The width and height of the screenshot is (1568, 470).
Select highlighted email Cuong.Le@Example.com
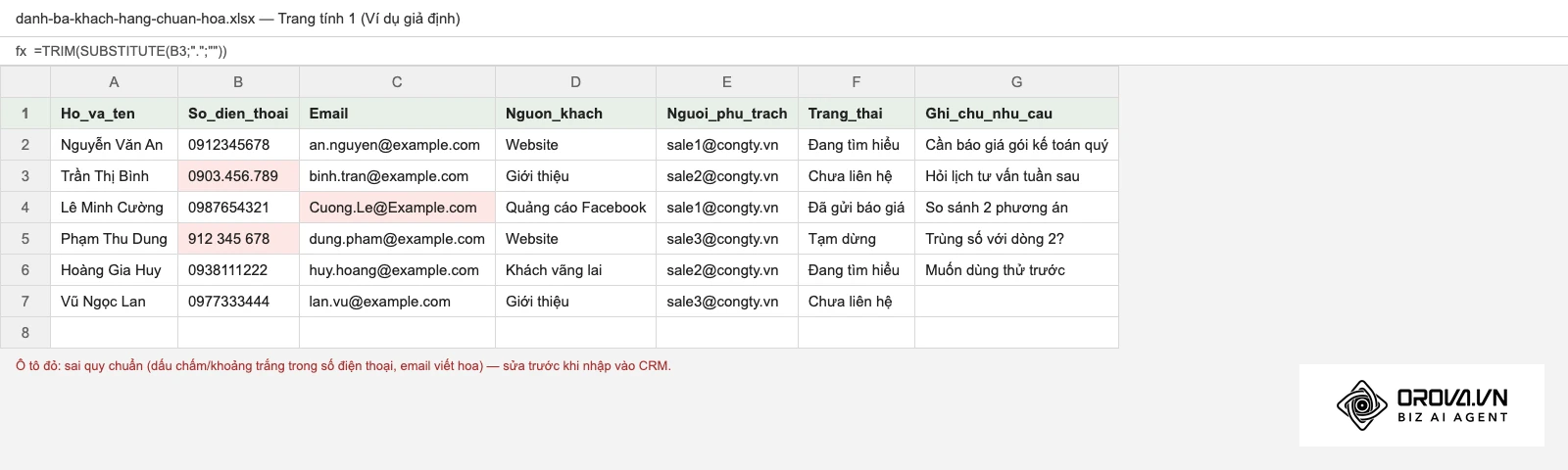click(x=397, y=208)
